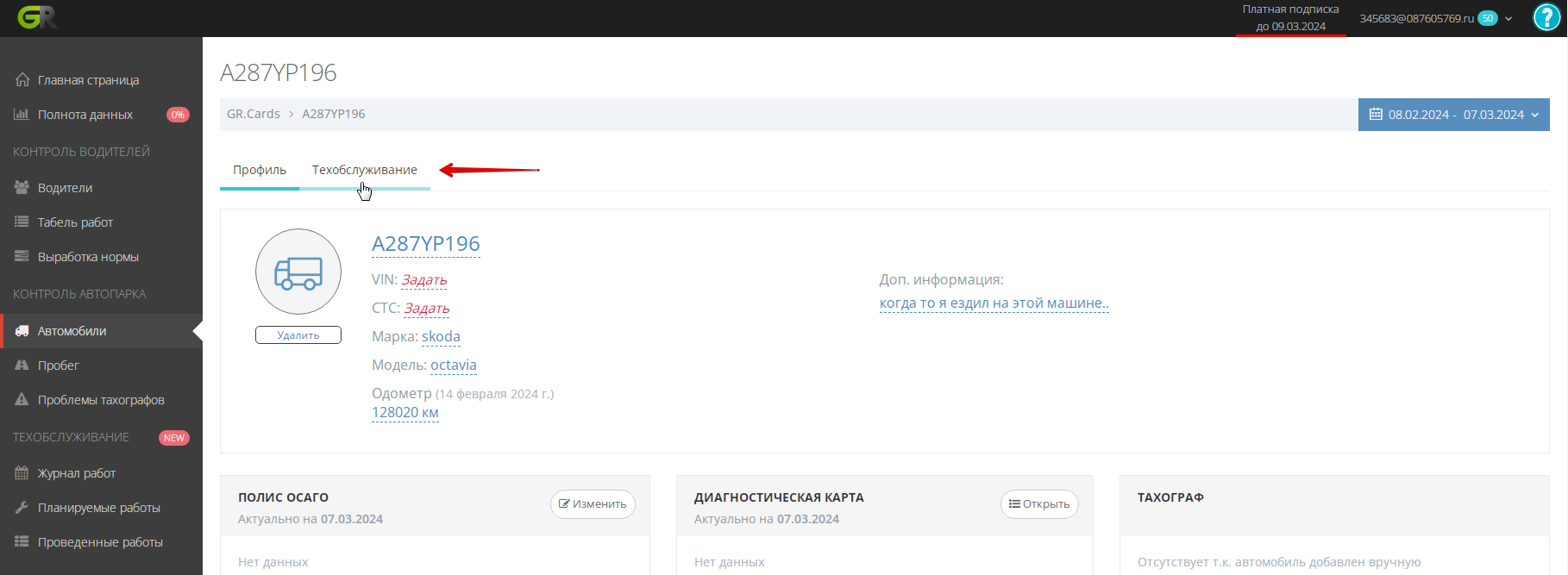
Task: Click the warning icon for Проблемы тахографов
Action: click(22, 400)
